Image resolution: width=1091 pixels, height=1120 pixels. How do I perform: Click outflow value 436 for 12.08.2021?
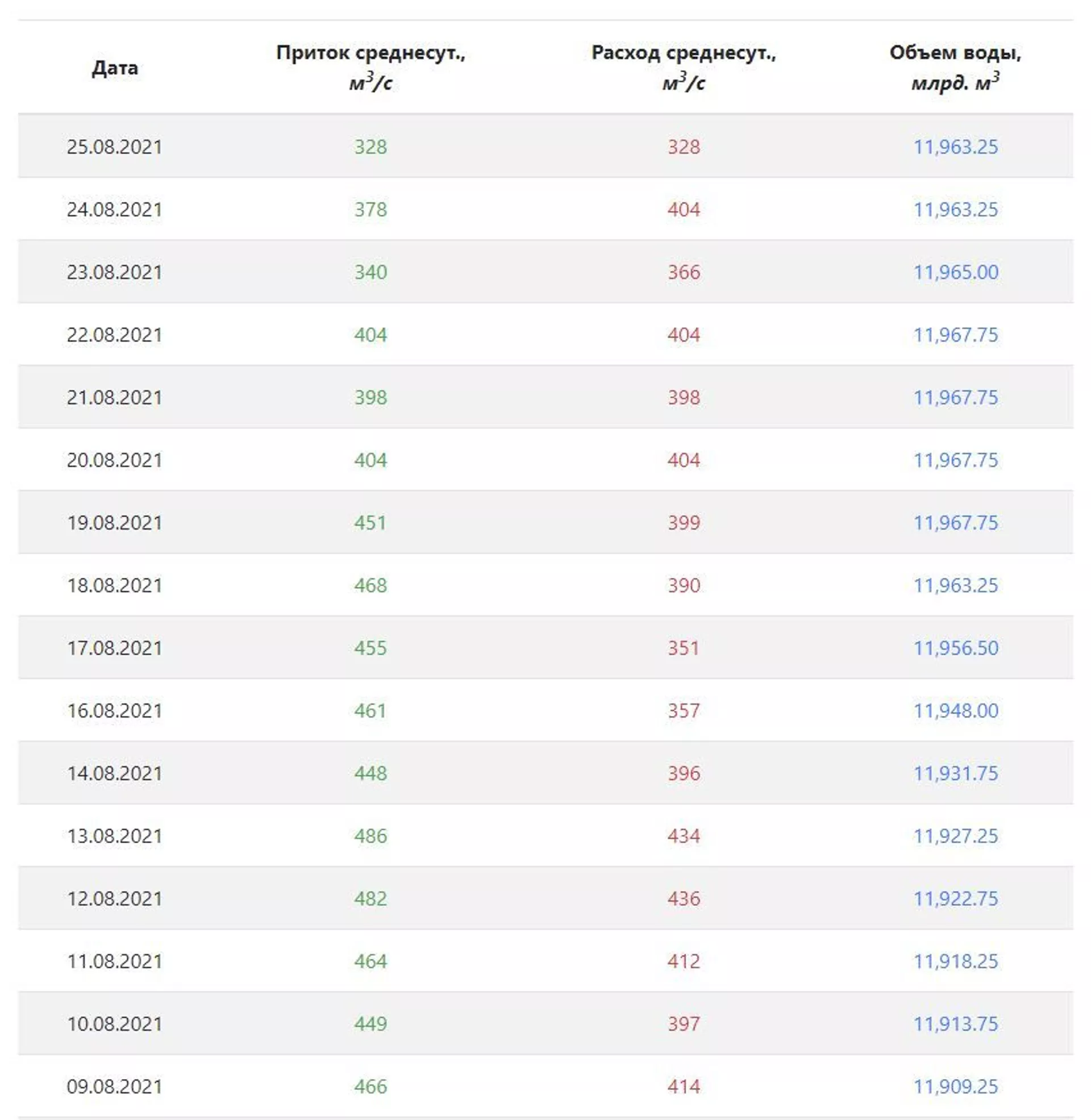[x=684, y=899]
